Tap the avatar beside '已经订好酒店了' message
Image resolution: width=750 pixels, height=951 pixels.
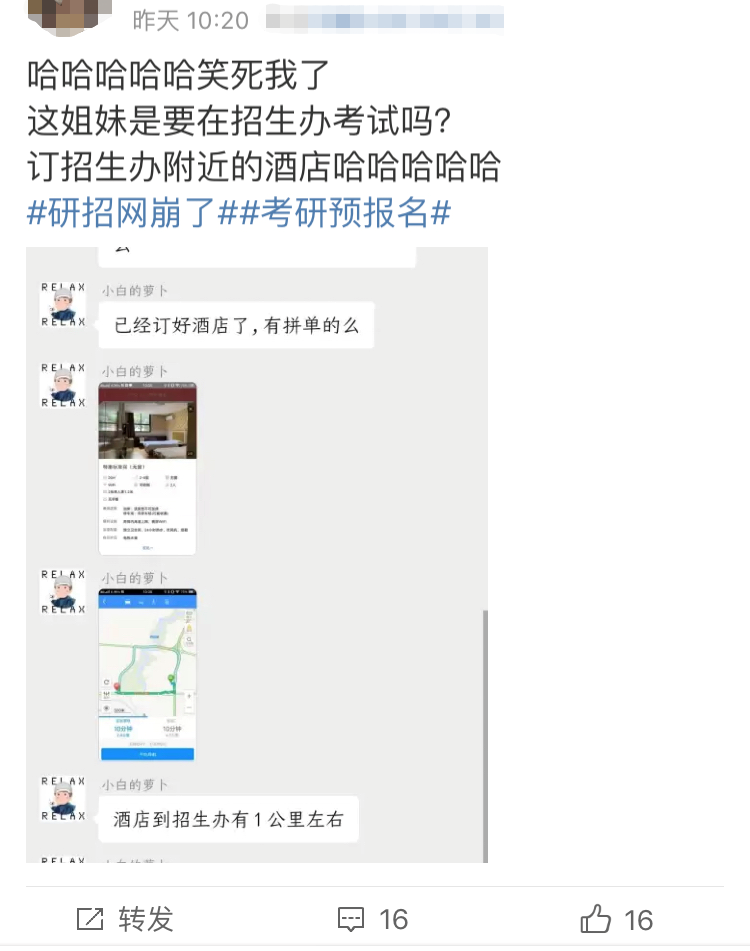(x=63, y=304)
